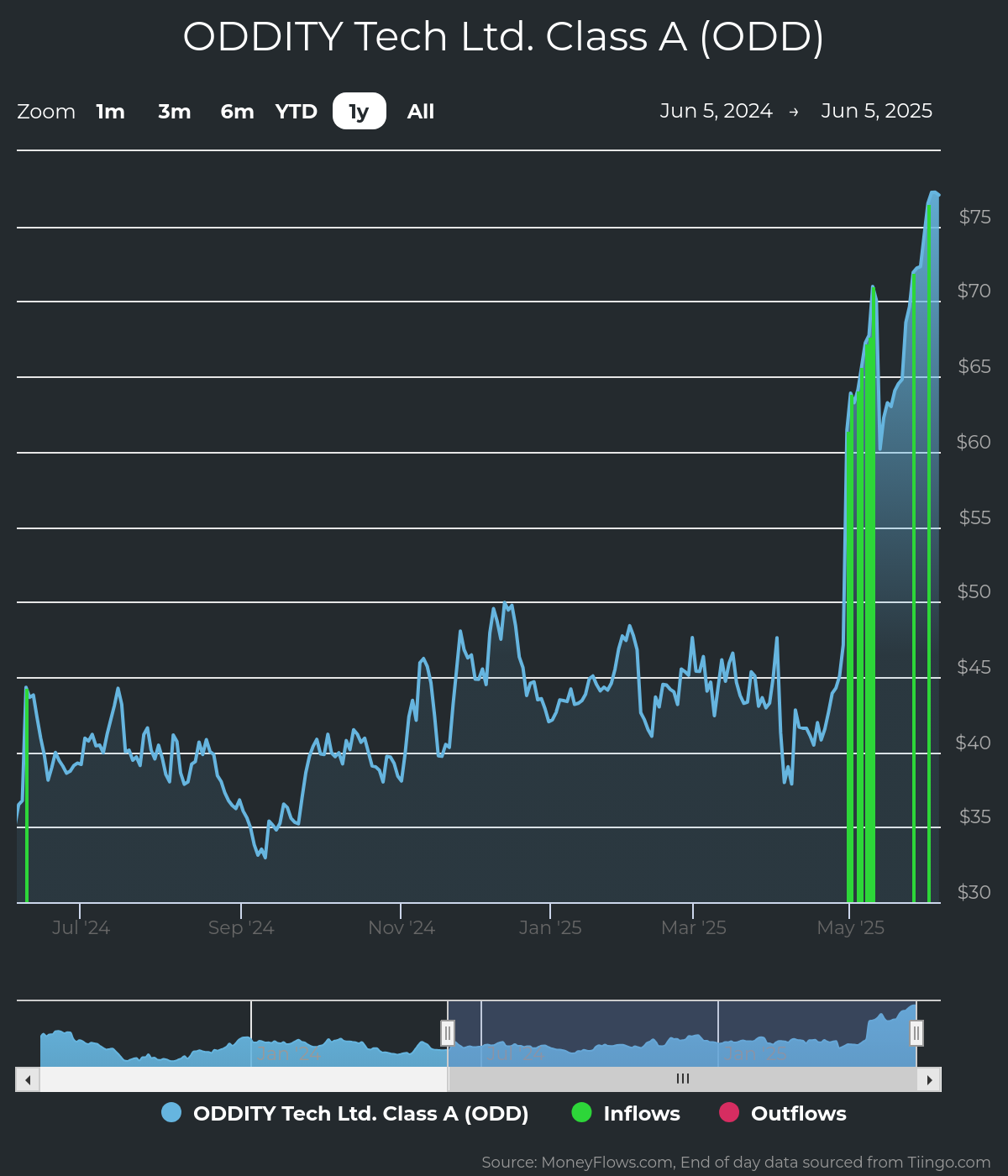Show All time range
The width and height of the screenshot is (1008, 1176).
coord(421,112)
